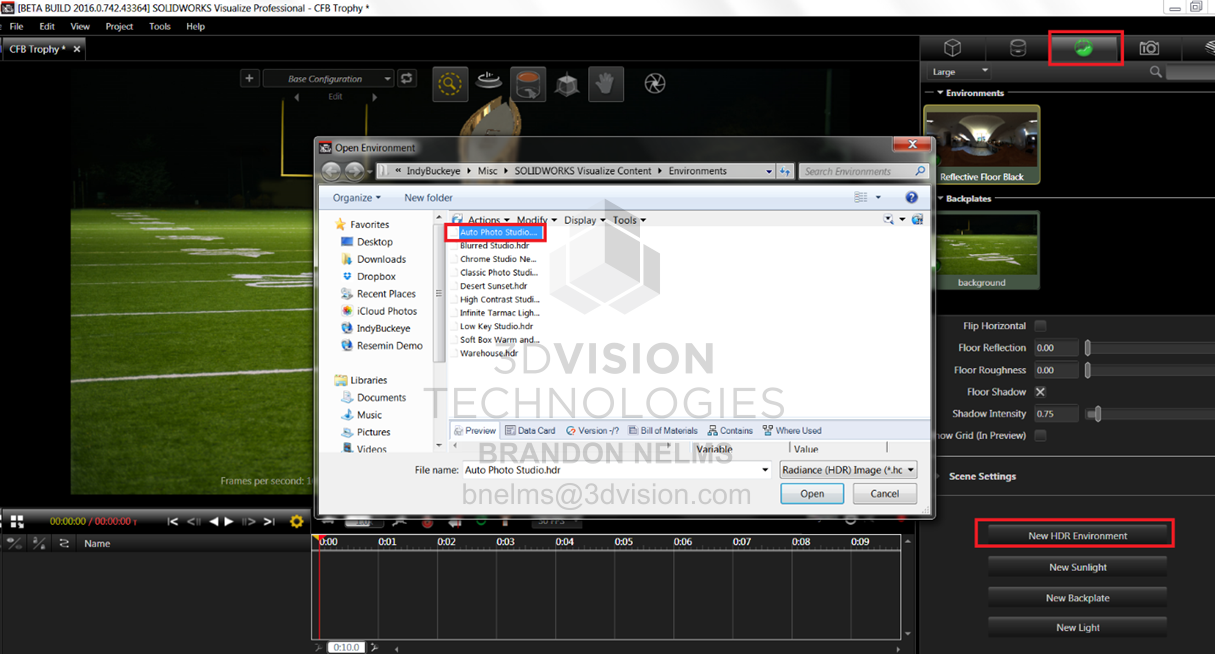Select the Reflective Floor Black environment thumbnail

tap(982, 145)
